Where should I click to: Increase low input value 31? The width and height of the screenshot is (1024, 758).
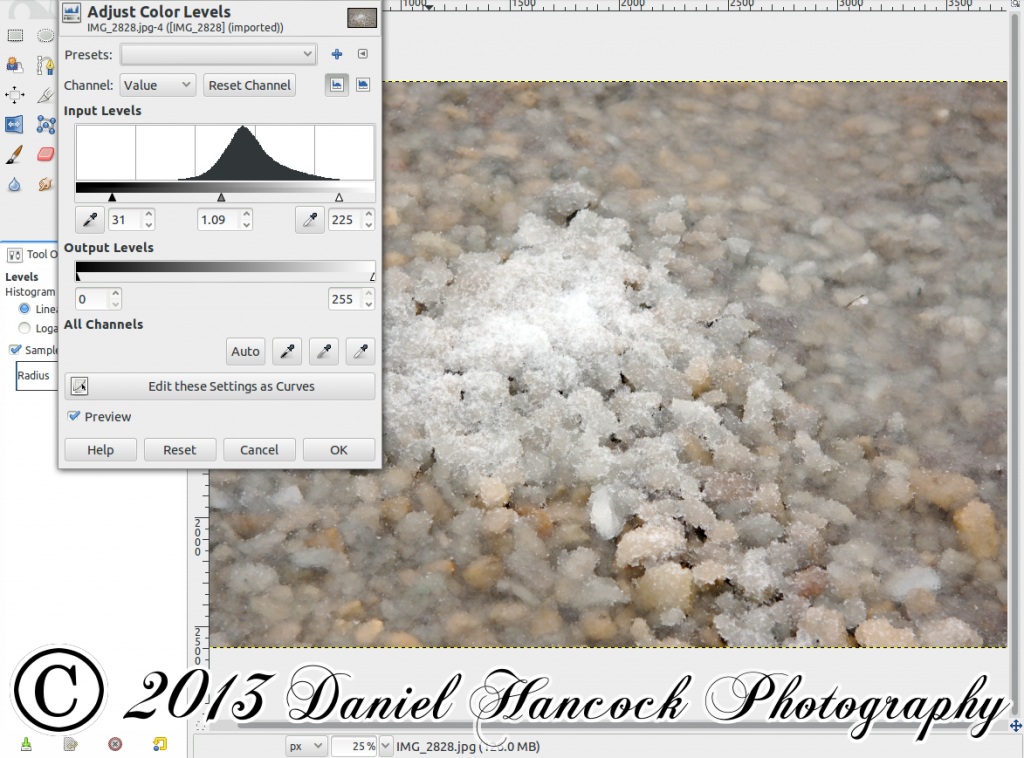tap(149, 214)
